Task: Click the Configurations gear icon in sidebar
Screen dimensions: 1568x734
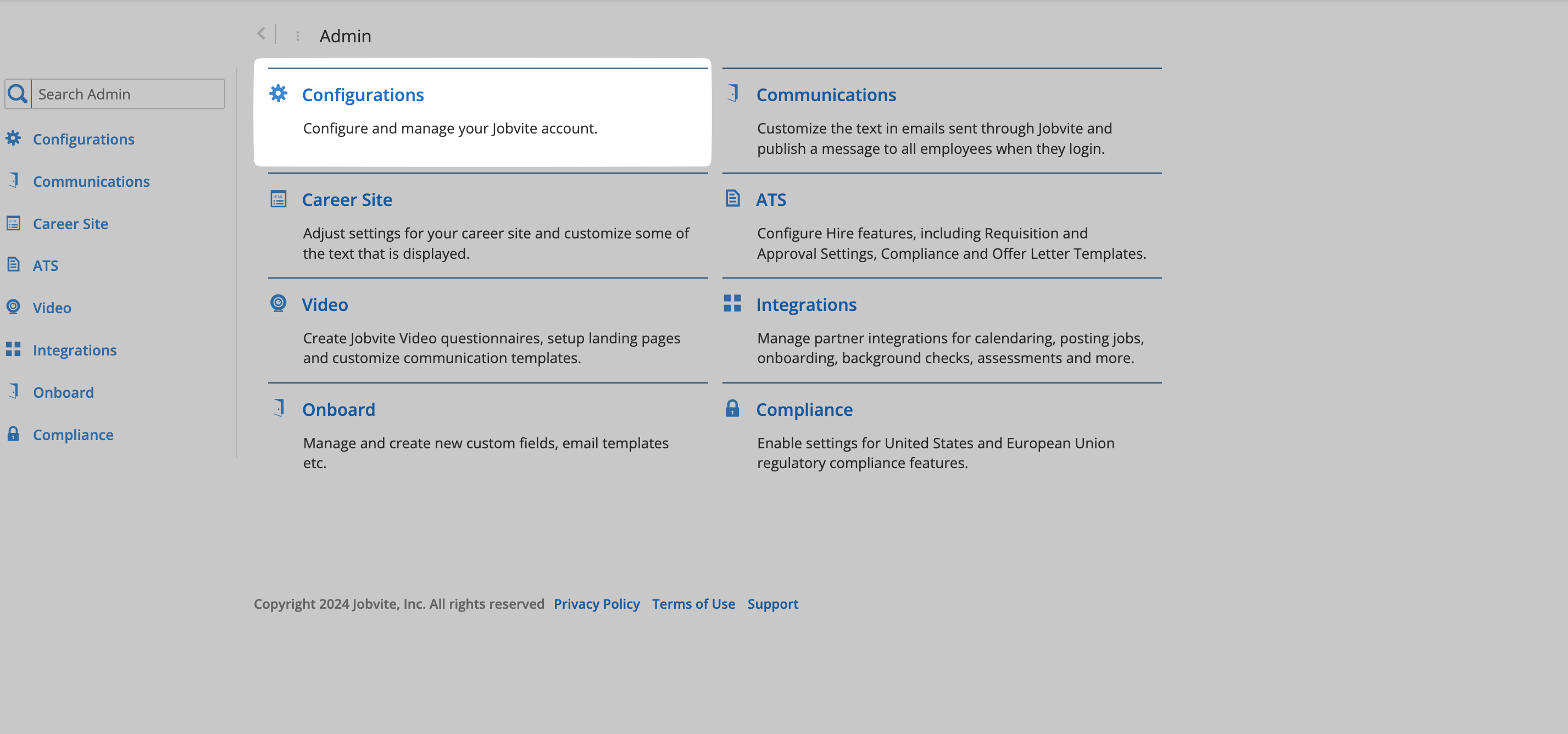Action: (x=13, y=139)
